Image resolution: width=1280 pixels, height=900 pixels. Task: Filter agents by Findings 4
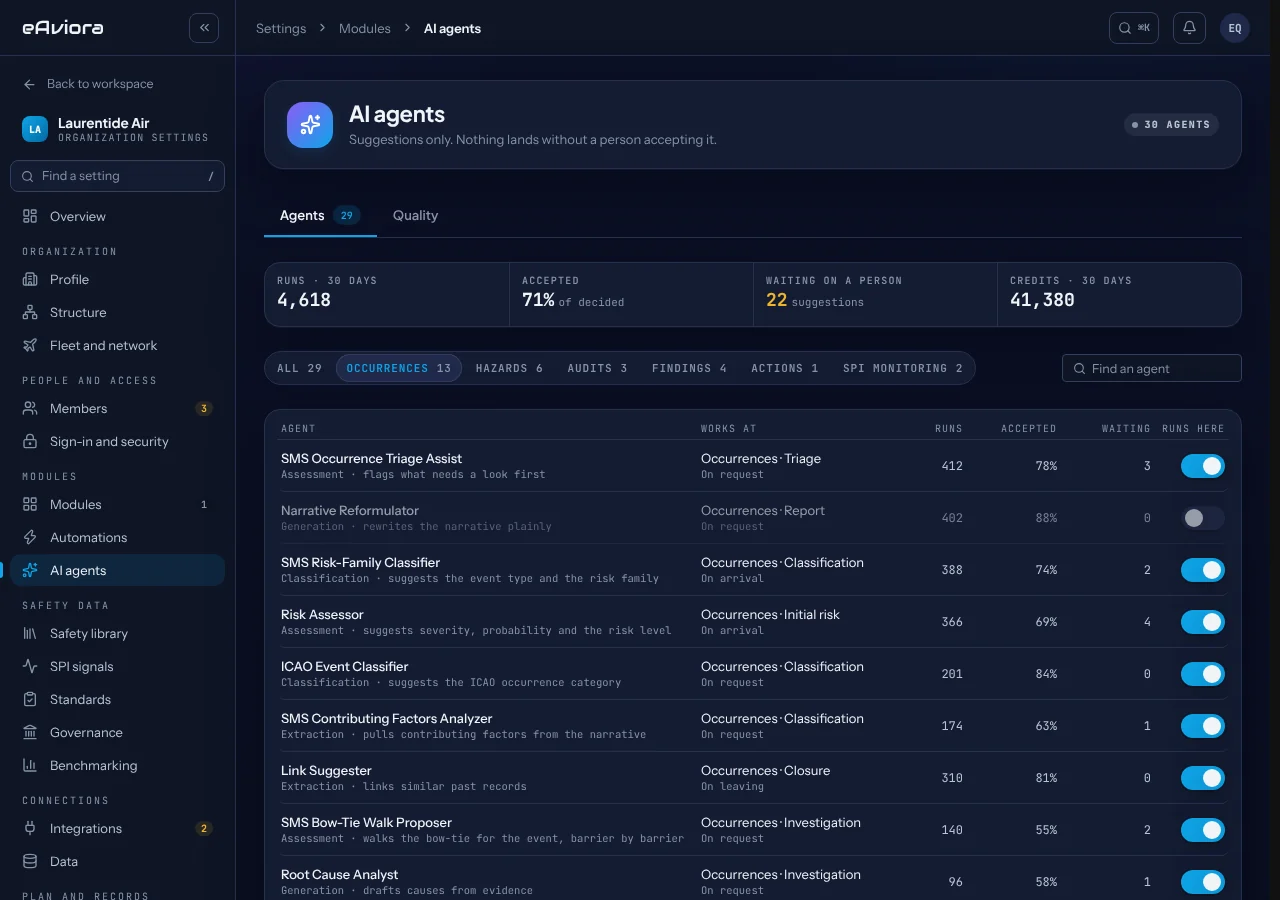click(689, 368)
